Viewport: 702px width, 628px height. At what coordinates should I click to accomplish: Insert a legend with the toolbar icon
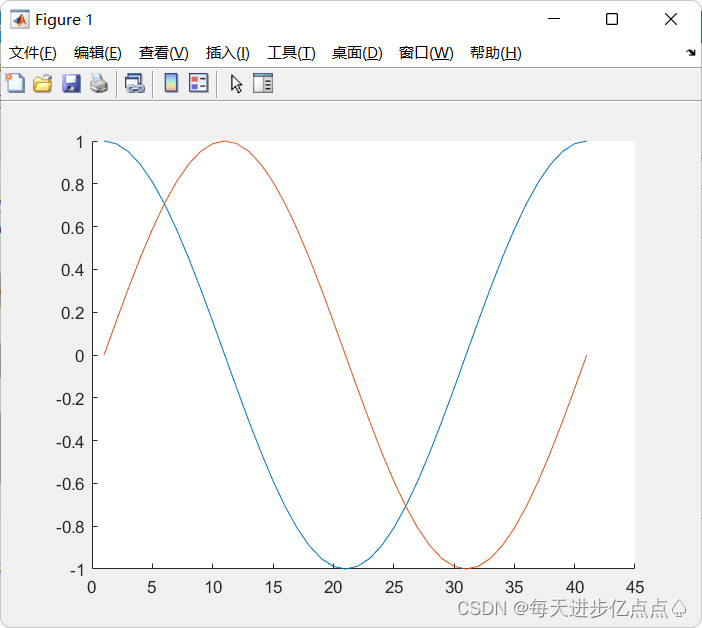click(x=198, y=83)
